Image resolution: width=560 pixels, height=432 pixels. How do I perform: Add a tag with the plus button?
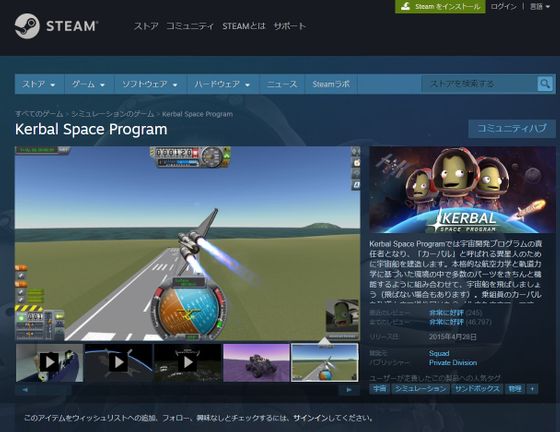click(x=532, y=389)
